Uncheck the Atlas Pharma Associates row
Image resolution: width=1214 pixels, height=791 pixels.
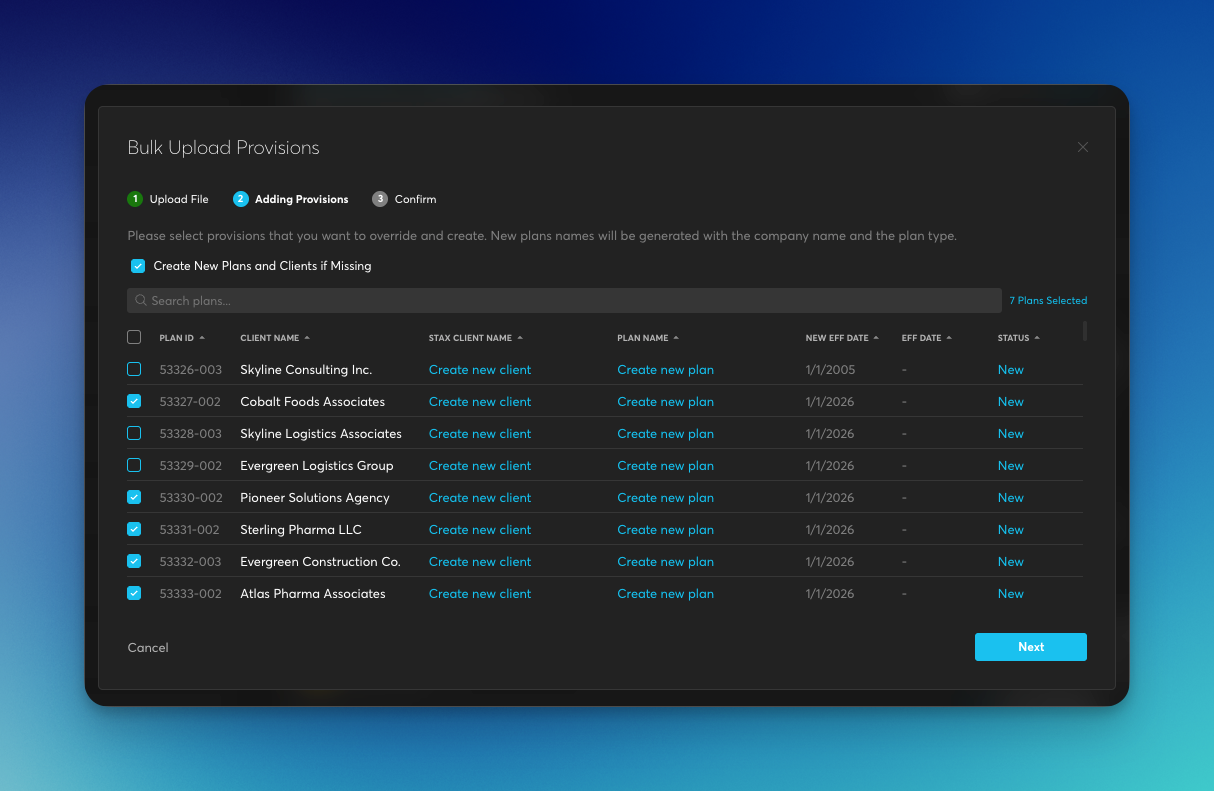pos(134,593)
